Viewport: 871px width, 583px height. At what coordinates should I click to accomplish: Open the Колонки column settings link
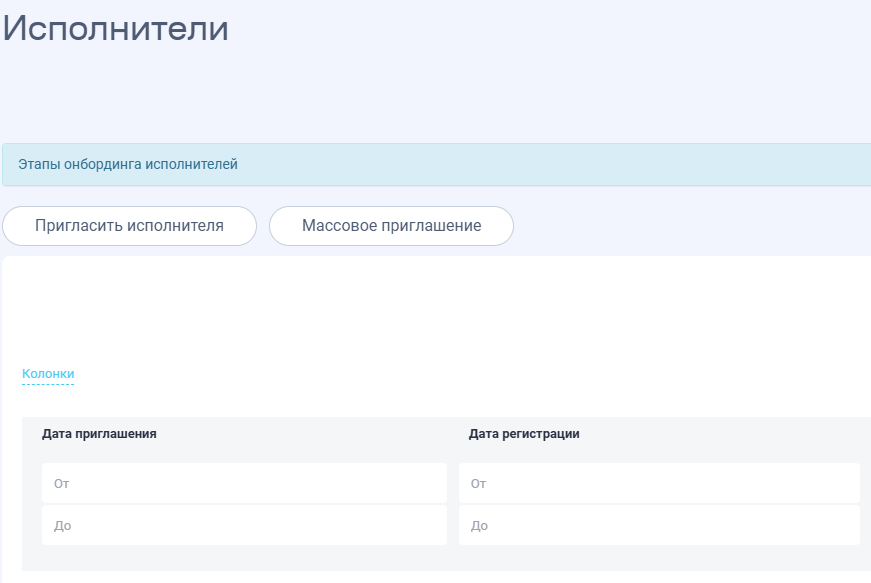[x=48, y=374]
